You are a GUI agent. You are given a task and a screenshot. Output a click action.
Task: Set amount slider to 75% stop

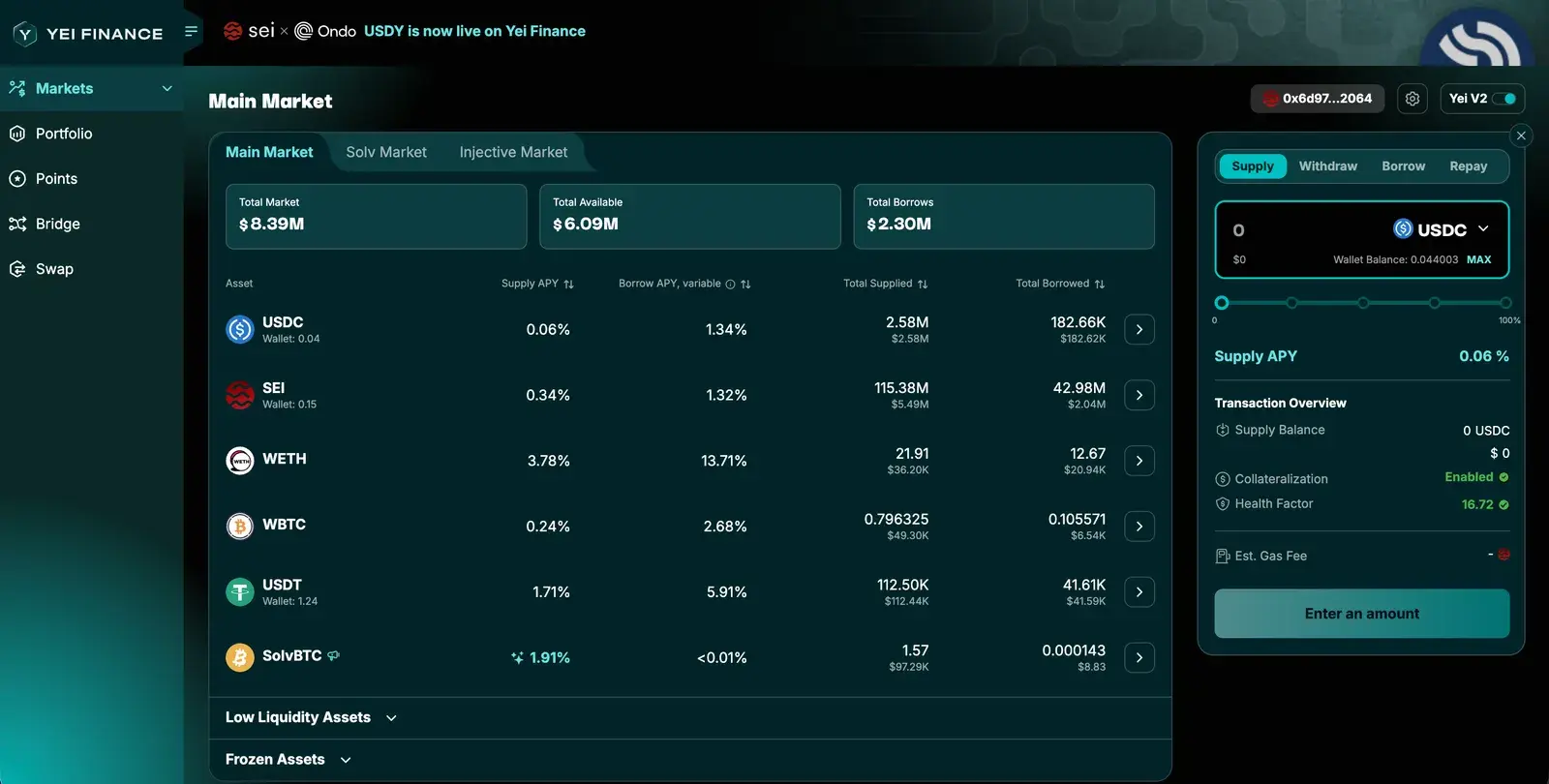[1434, 303]
